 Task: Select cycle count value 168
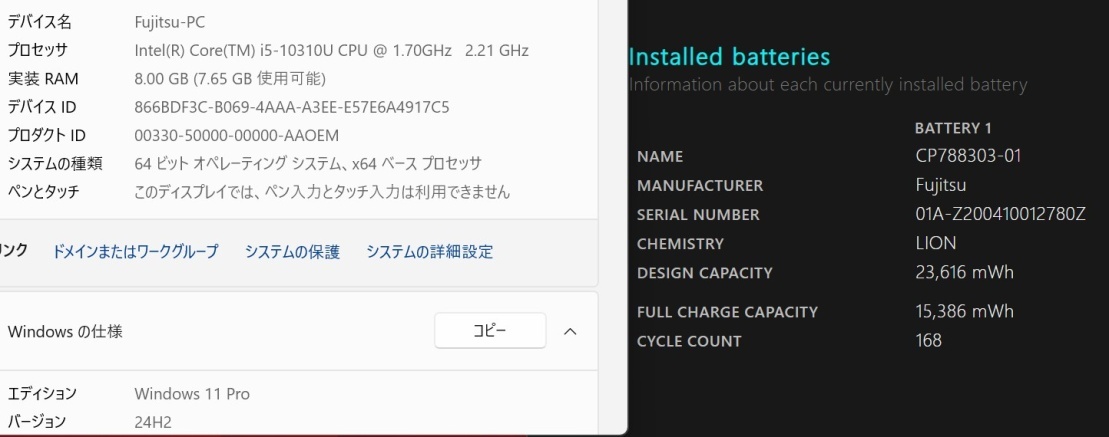point(929,340)
